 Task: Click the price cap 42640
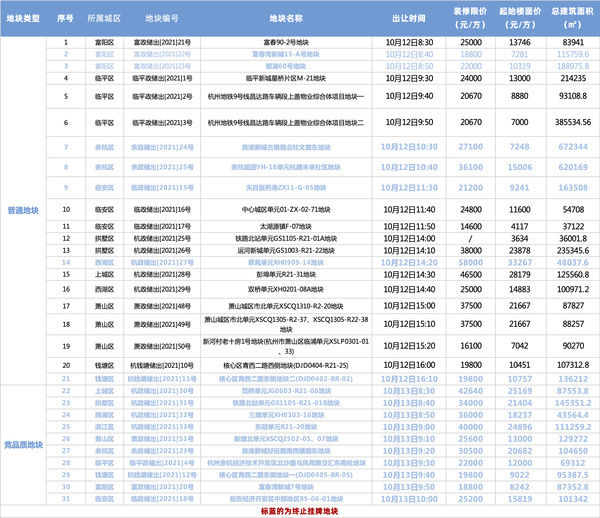[471, 391]
